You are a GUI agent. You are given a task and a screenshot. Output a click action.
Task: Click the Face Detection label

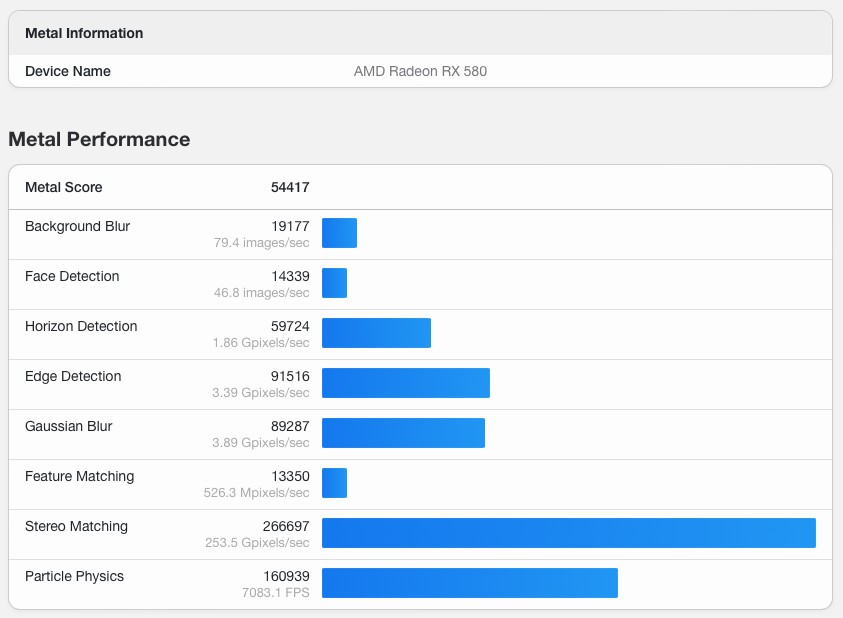click(x=72, y=276)
